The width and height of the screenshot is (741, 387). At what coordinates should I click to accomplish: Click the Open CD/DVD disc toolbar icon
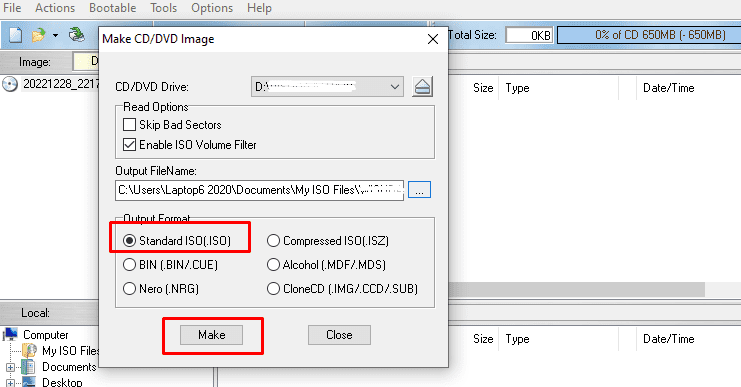(76, 35)
